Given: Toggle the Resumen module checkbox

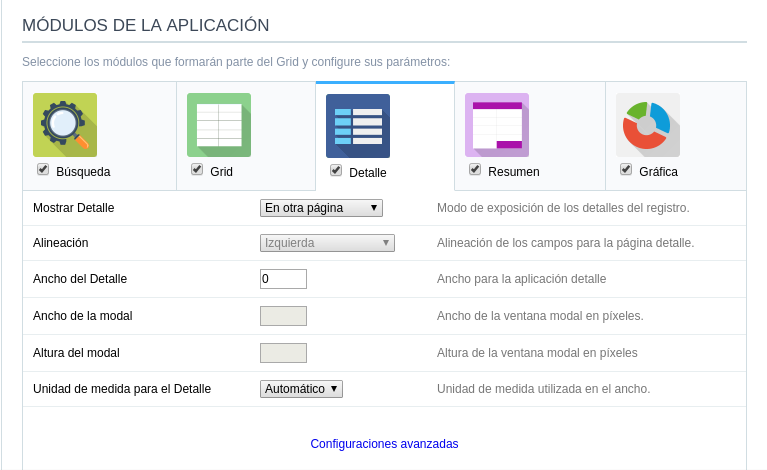Looking at the screenshot, I should tap(475, 169).
